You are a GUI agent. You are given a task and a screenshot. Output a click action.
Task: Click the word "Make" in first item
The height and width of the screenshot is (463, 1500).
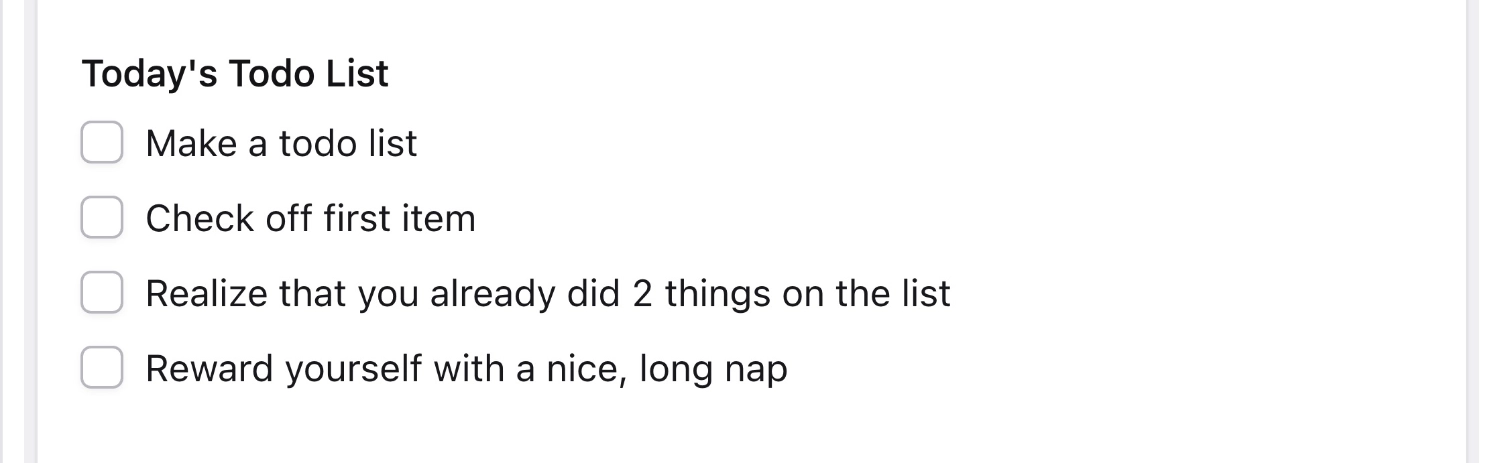[191, 144]
